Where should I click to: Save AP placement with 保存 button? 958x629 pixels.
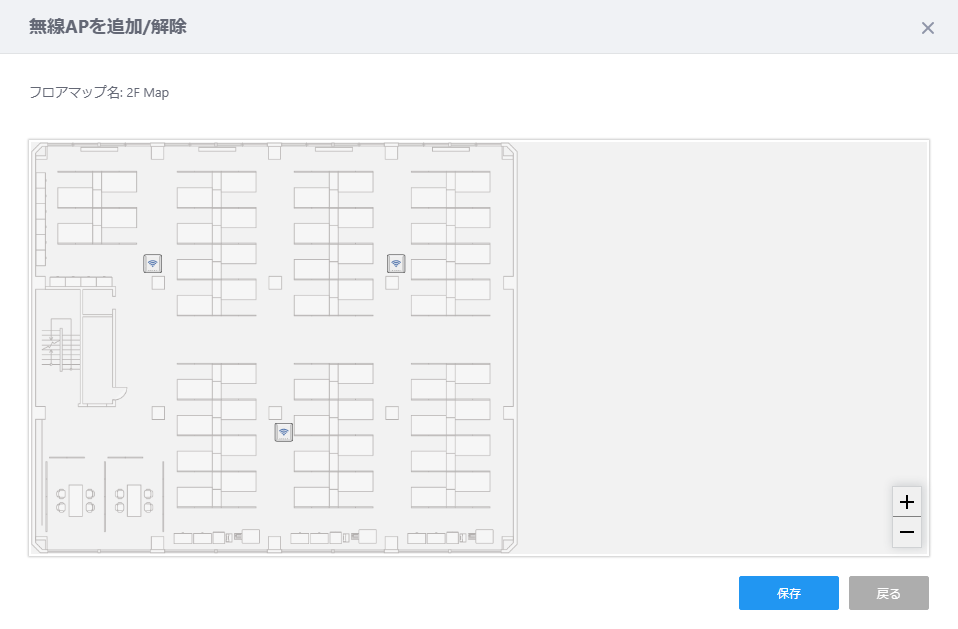point(788,593)
